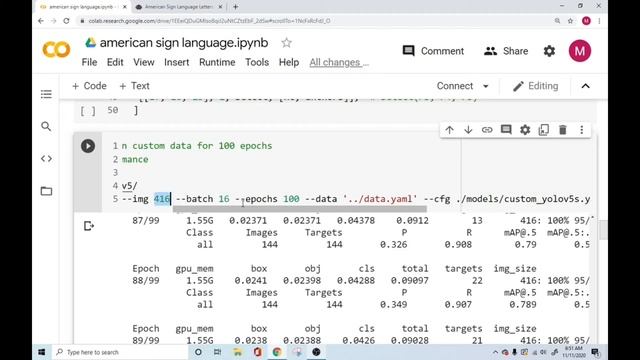Open a new browser tab
This screenshot has width=640, height=360.
236,7
